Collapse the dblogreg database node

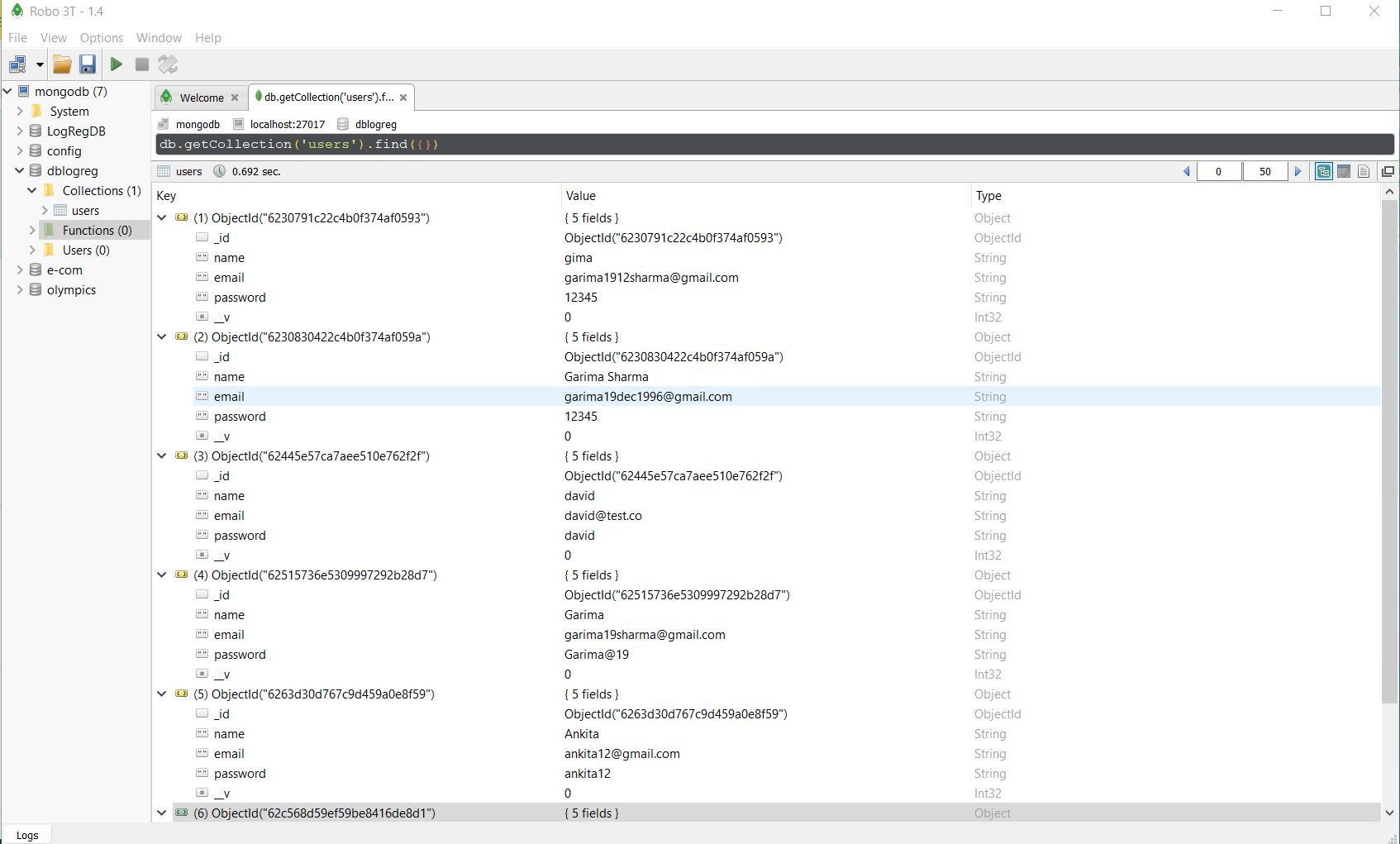coord(20,170)
